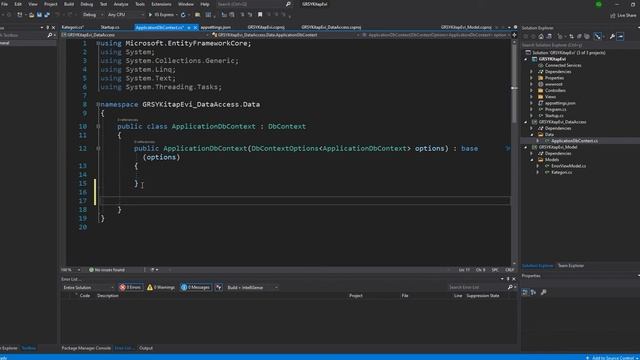The width and height of the screenshot is (640, 360).
Task: Click the Save All toolbar icon
Action: pos(47,15)
